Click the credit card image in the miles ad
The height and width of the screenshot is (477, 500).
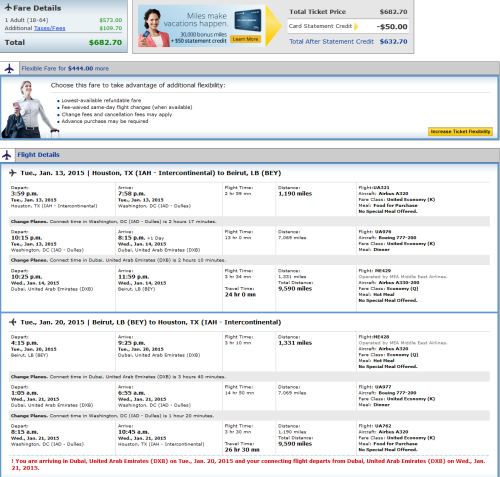[x=247, y=20]
